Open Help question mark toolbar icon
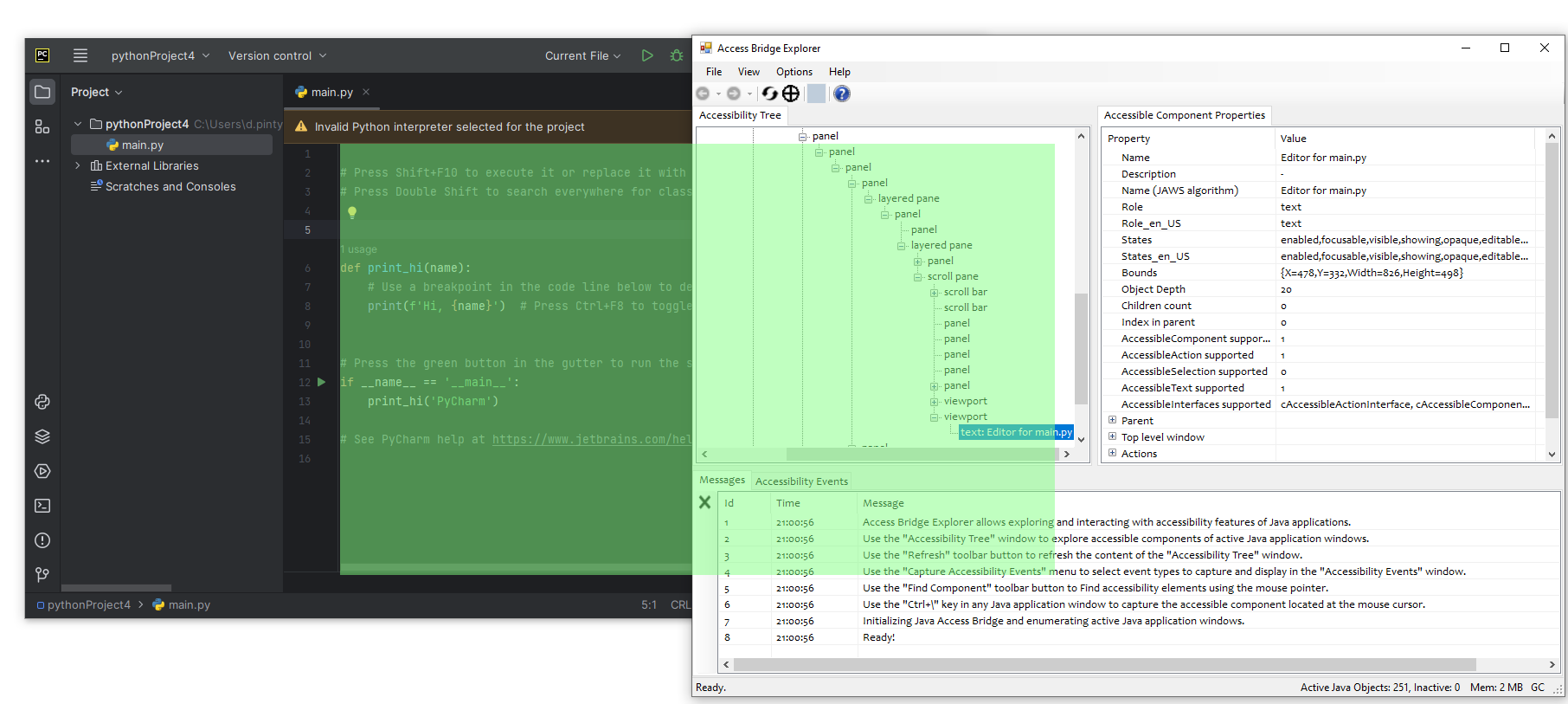This screenshot has width=1568, height=704. coord(842,94)
